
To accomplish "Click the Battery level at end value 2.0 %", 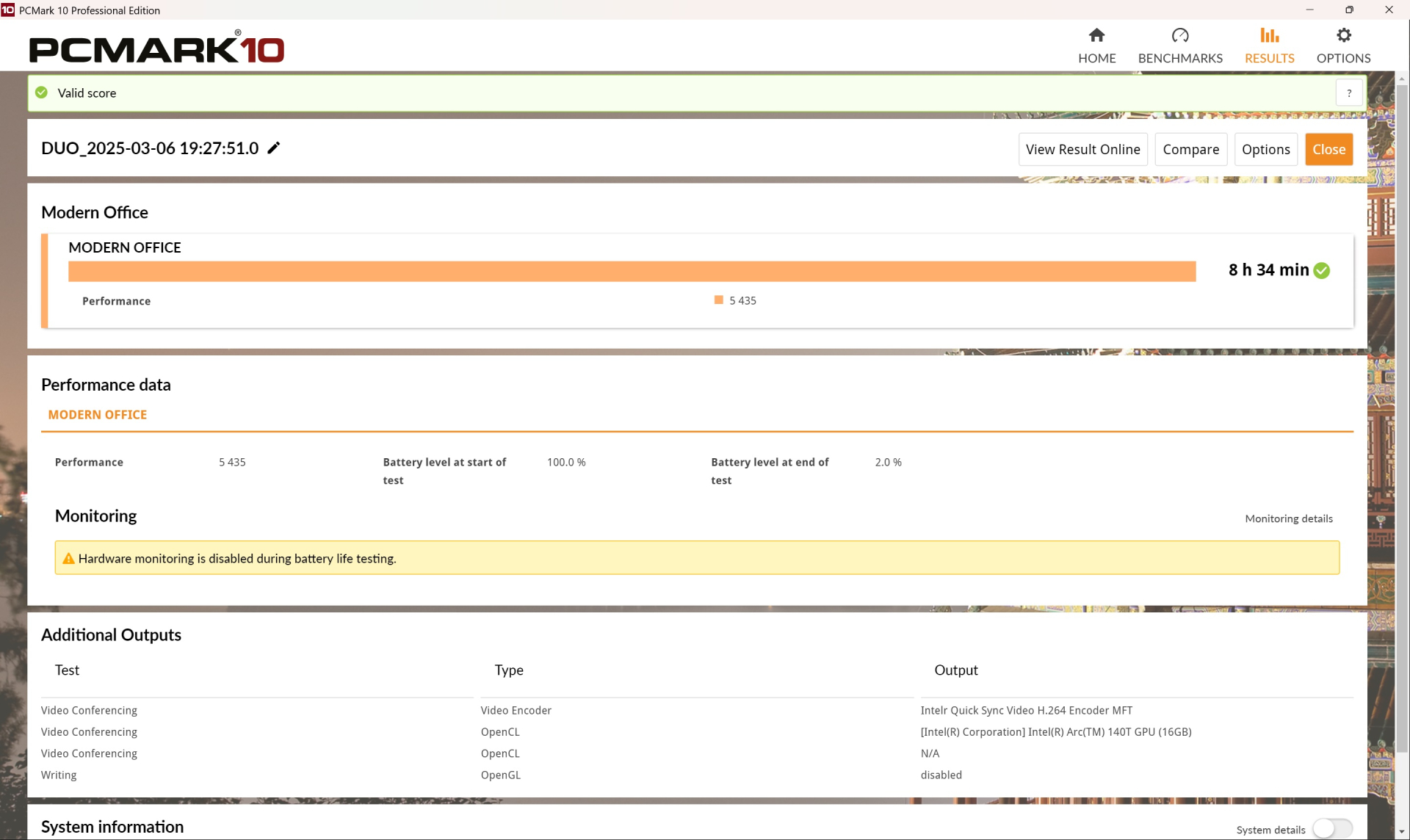I will [x=888, y=463].
